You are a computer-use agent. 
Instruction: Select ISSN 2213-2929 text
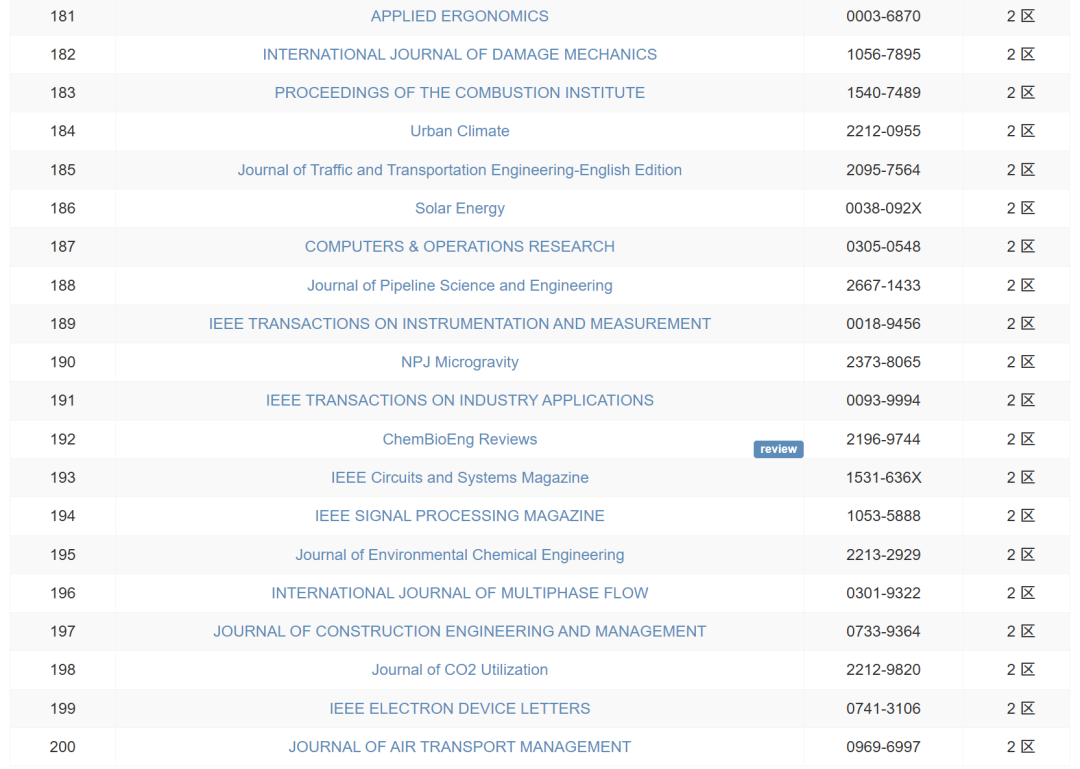pos(883,555)
